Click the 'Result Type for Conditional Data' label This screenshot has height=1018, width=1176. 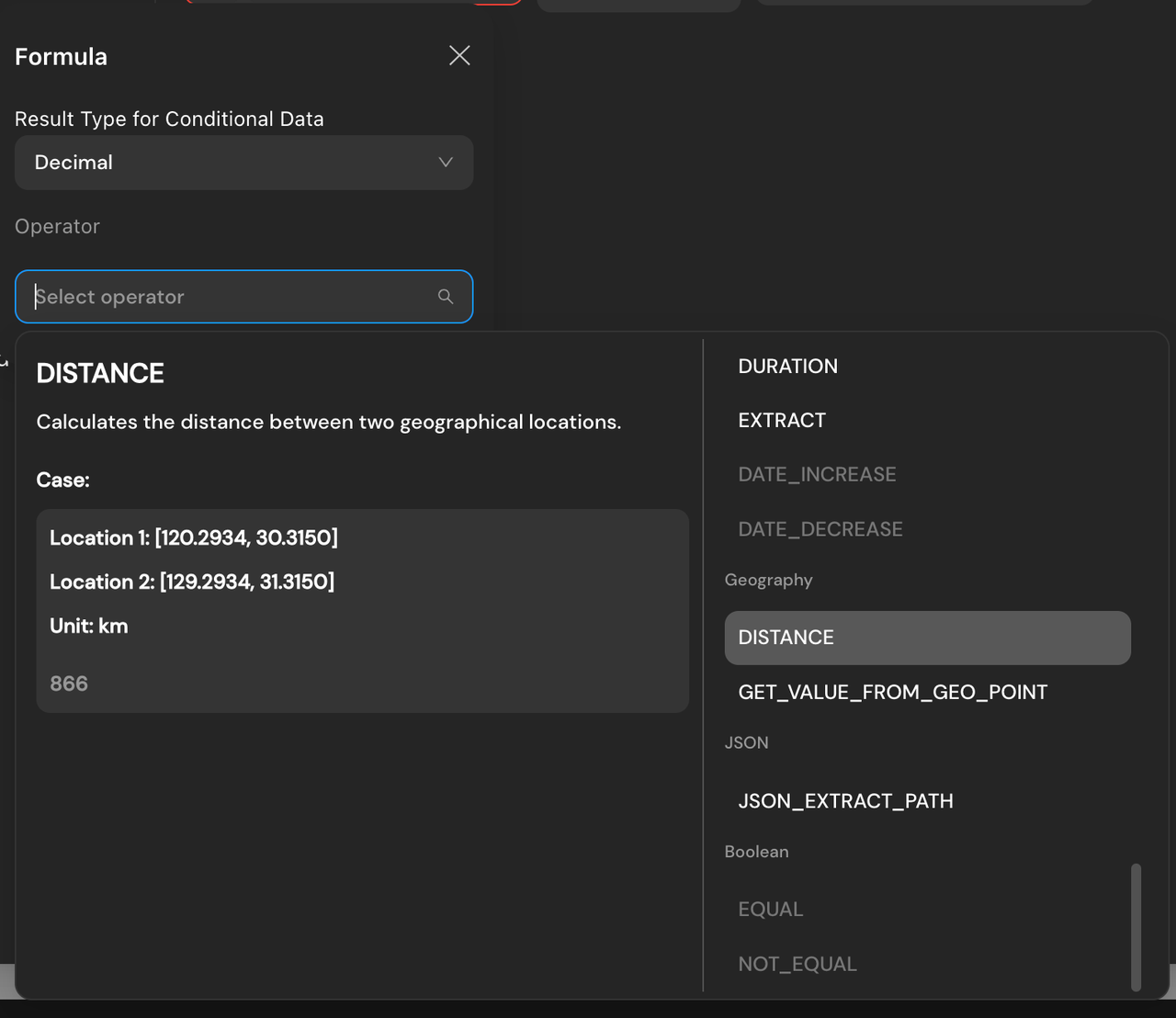point(169,119)
